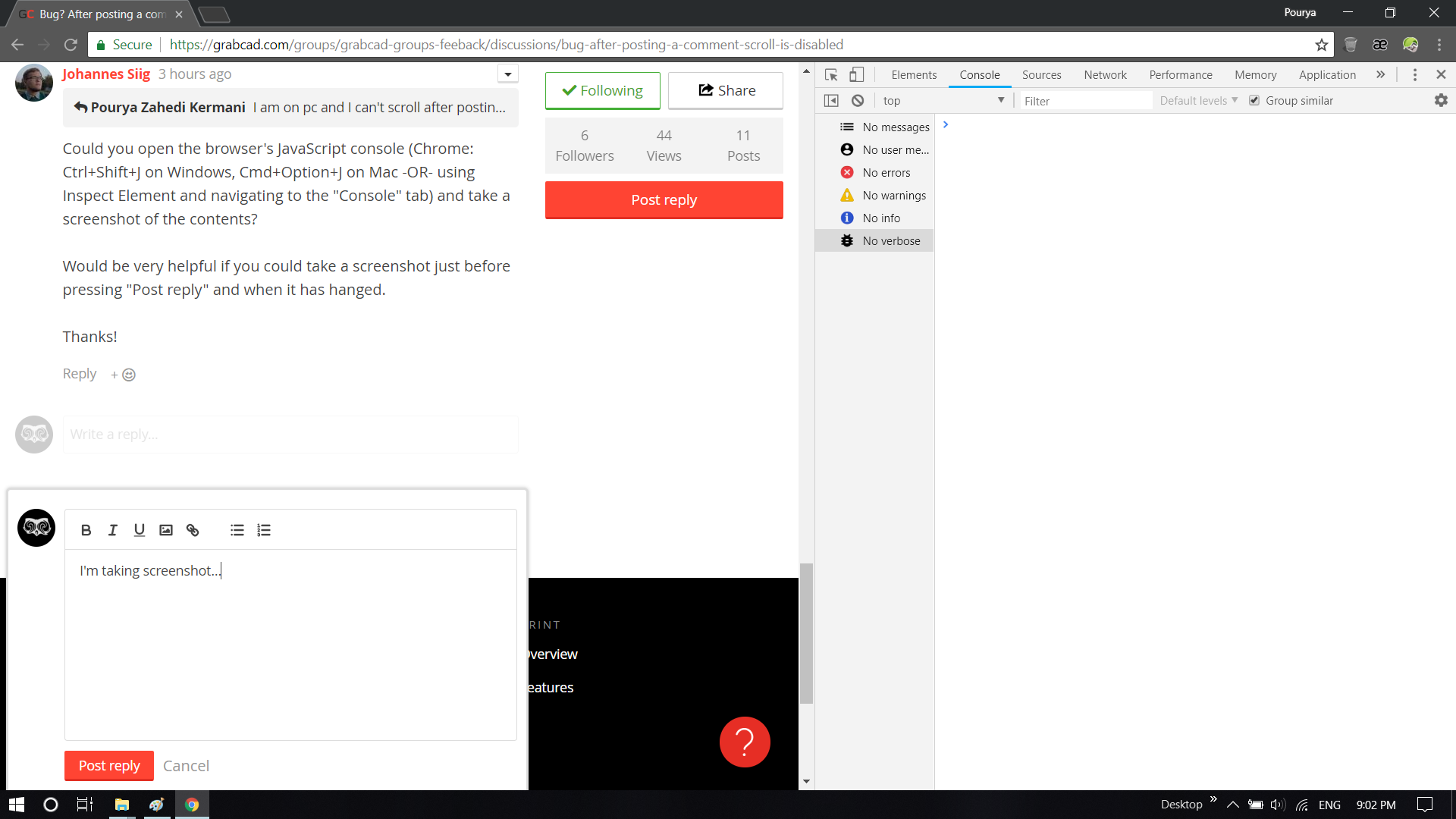Open the Elements tab

tap(914, 74)
